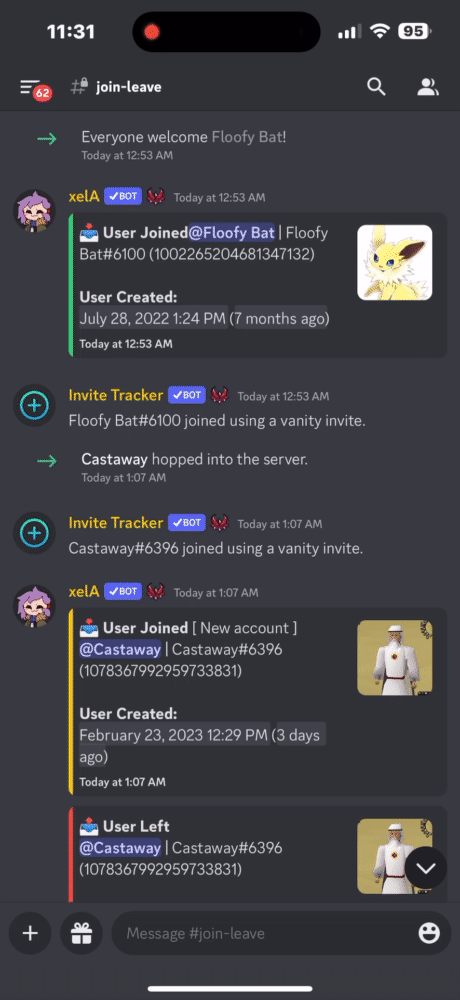Tap @Castaway mention in User Left embed
Screen dimensions: 460x1000
[x=120, y=848]
